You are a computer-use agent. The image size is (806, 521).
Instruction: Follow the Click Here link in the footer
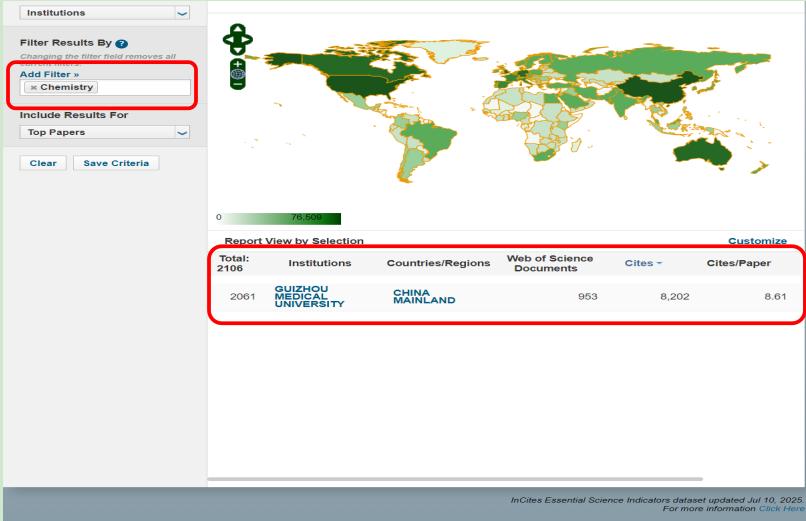(x=781, y=508)
